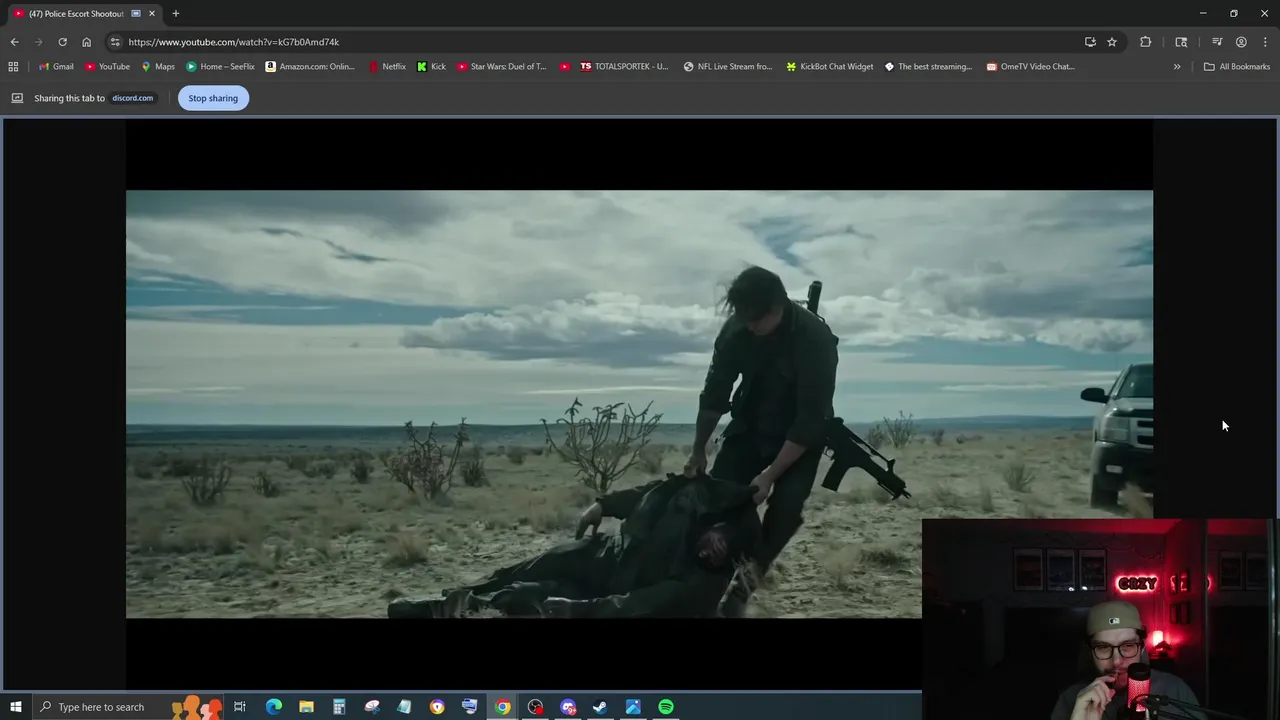The image size is (1280, 720).
Task: Install app icon in address bar
Action: point(1090,42)
